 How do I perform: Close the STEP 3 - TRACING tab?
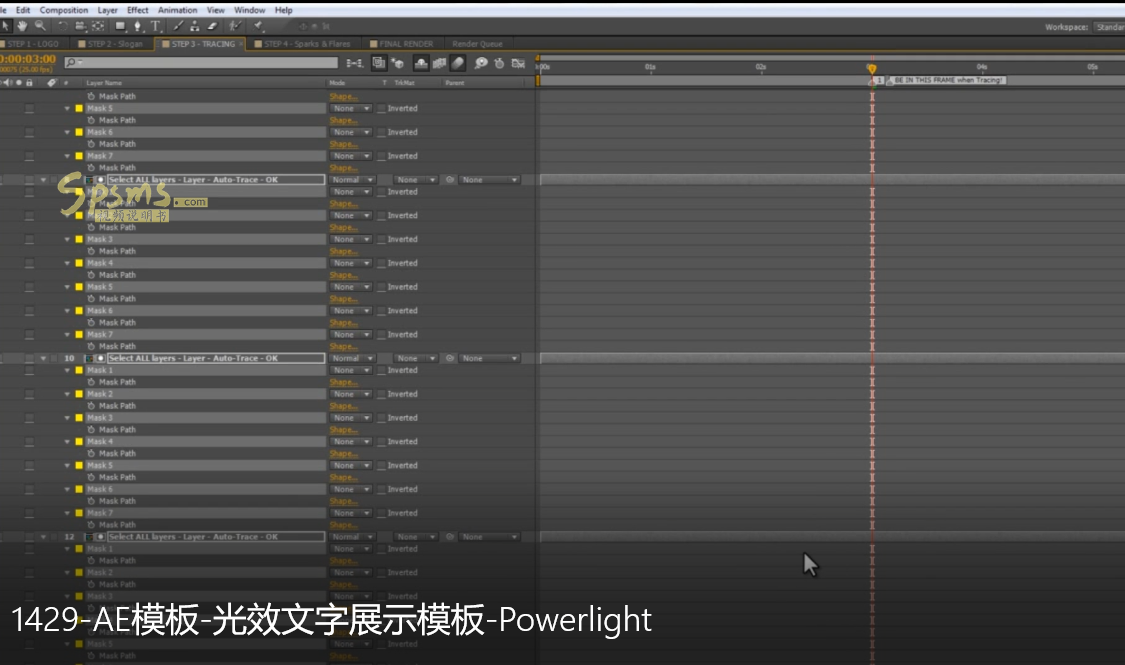coord(241,44)
